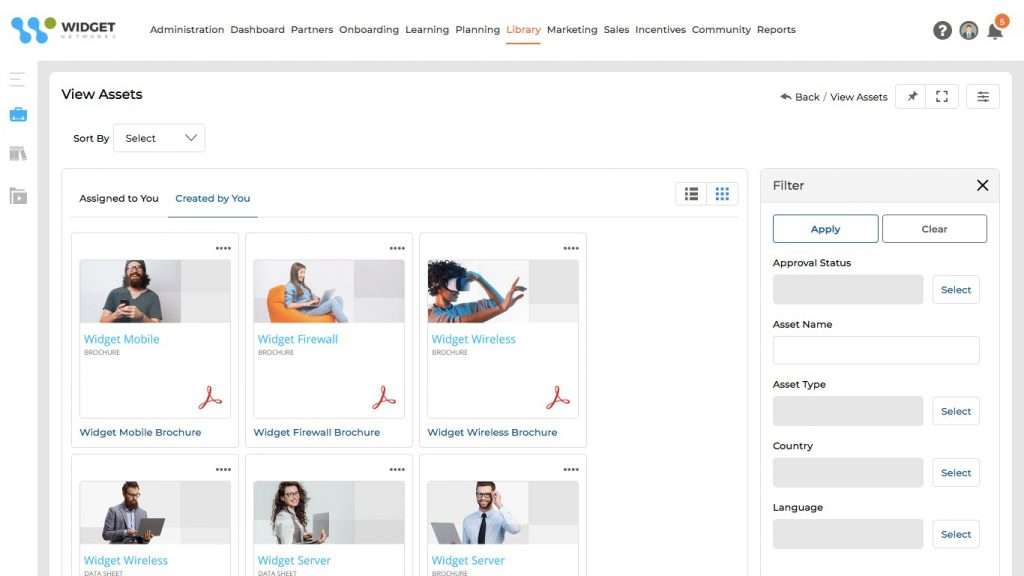Enter fullscreen mode using expand icon
The height and width of the screenshot is (576, 1024).
[x=941, y=96]
